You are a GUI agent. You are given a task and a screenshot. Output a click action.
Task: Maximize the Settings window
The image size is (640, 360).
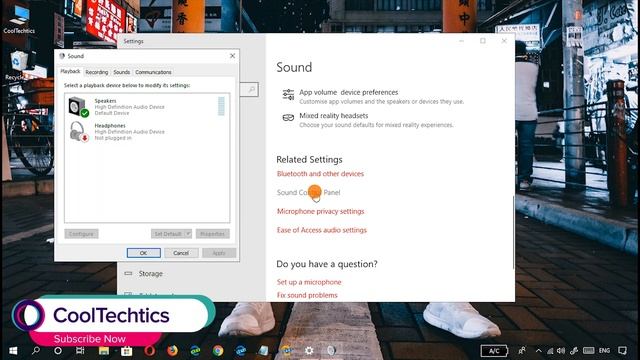point(483,41)
